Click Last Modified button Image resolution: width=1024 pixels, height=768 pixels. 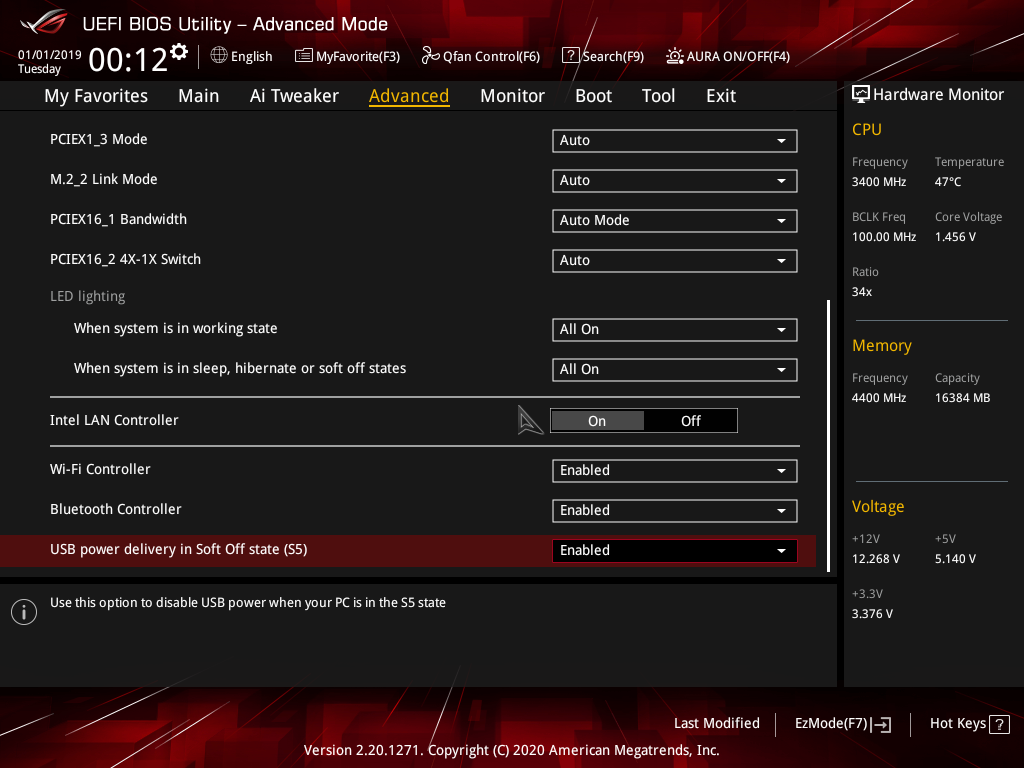coord(716,723)
